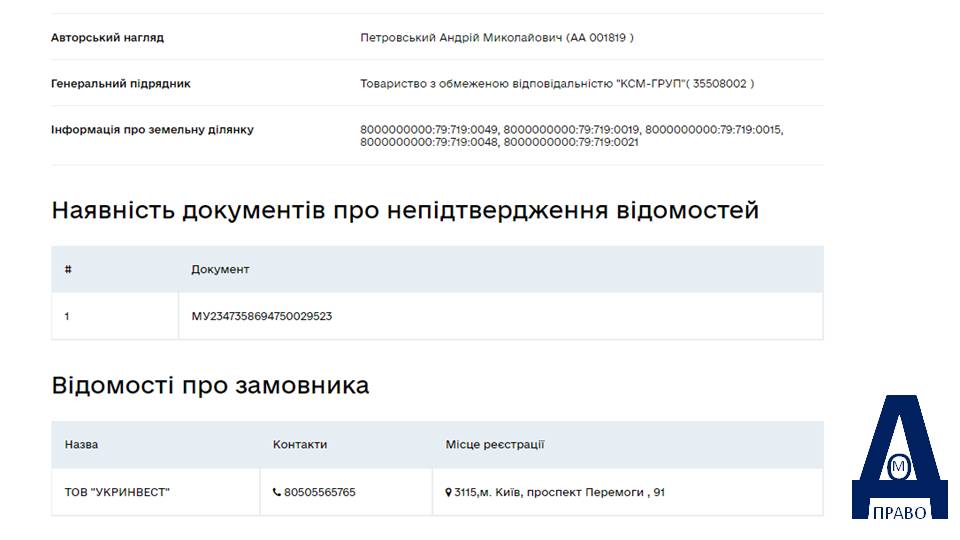This screenshot has height=540, width=960.
Task: Click the # column header
Action: pyautogui.click(x=68, y=269)
